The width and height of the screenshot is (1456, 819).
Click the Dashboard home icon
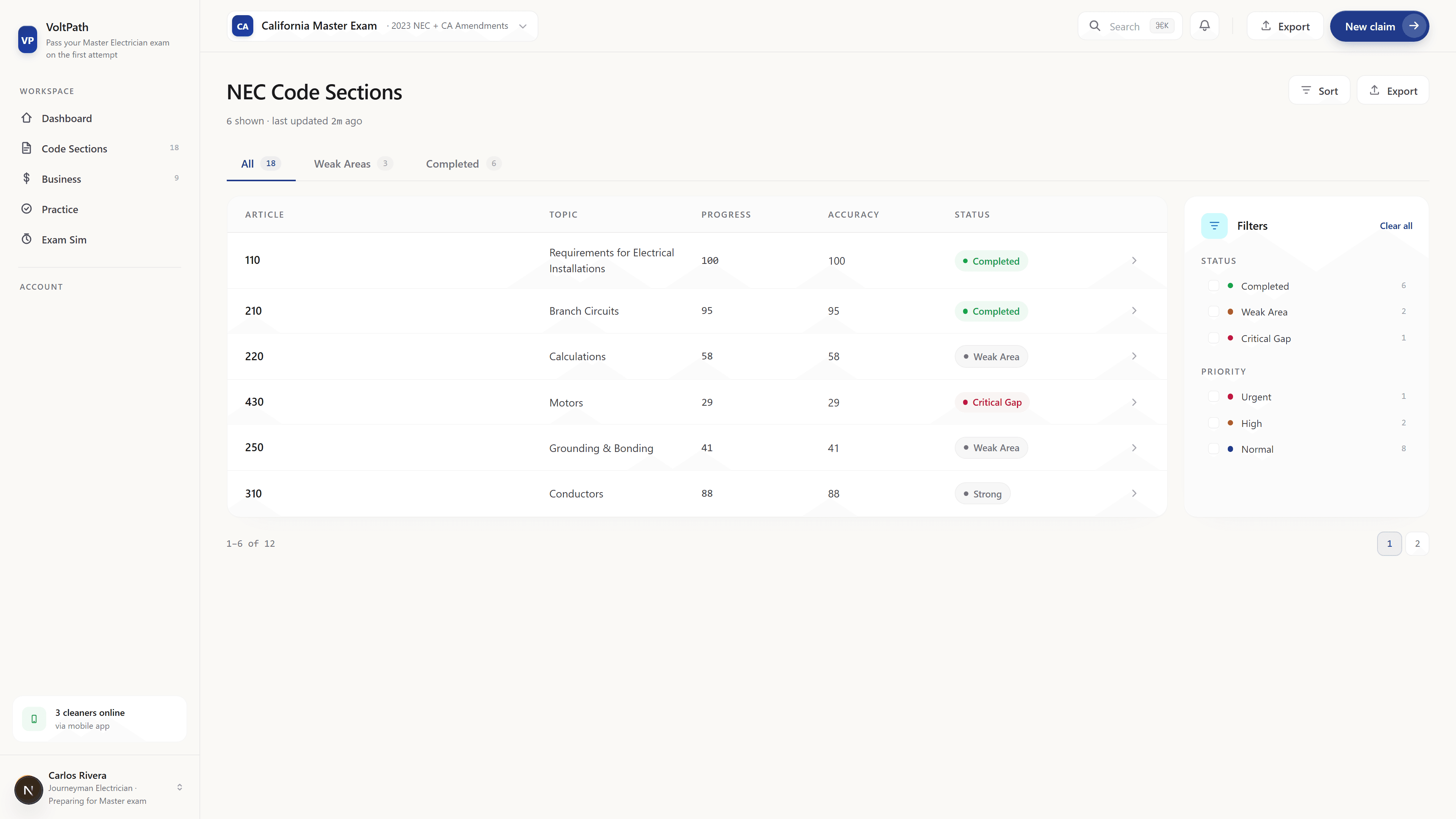(x=27, y=118)
